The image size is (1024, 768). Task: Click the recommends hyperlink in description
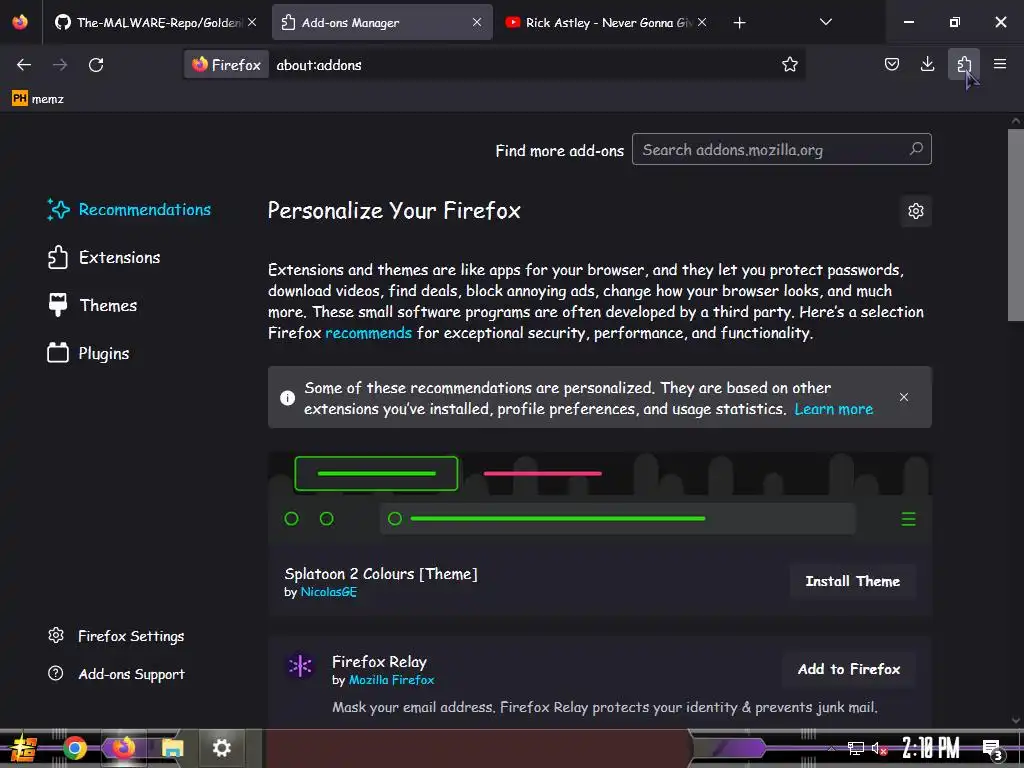(368, 333)
